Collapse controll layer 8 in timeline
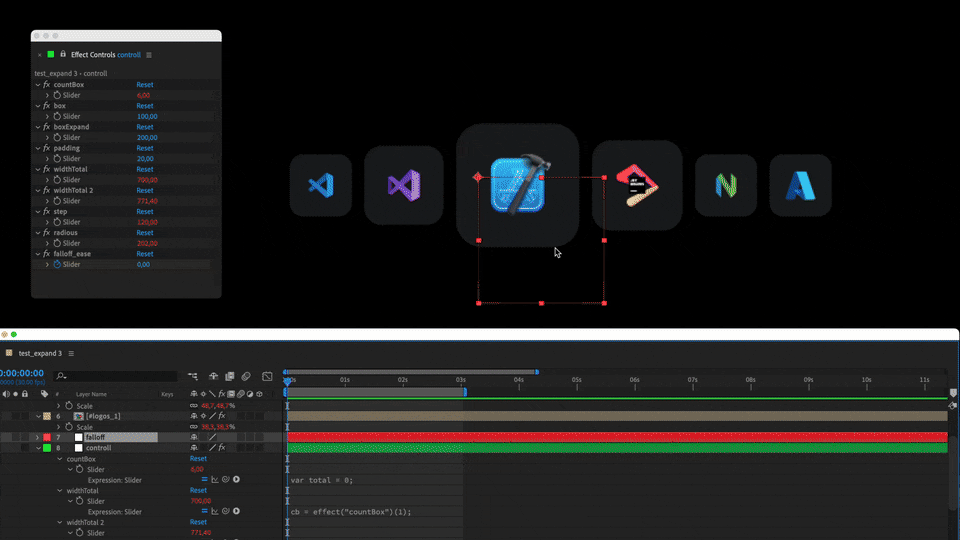Viewport: 960px width, 540px height. point(38,448)
